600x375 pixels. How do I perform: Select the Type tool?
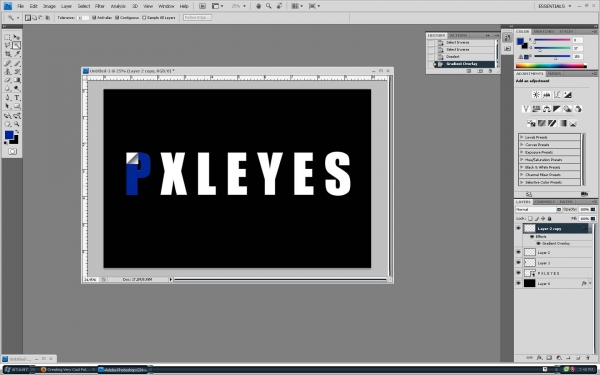[x=16, y=98]
